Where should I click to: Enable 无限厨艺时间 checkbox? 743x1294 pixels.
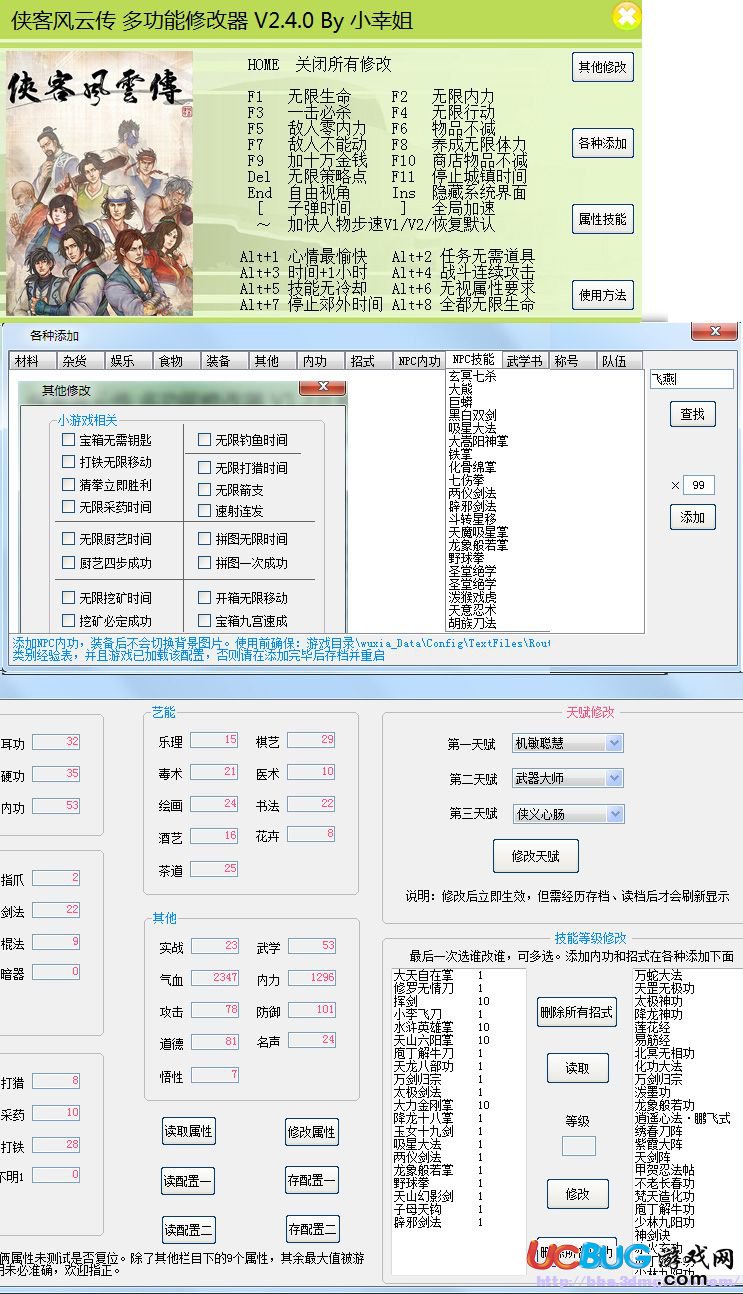click(x=107, y=539)
